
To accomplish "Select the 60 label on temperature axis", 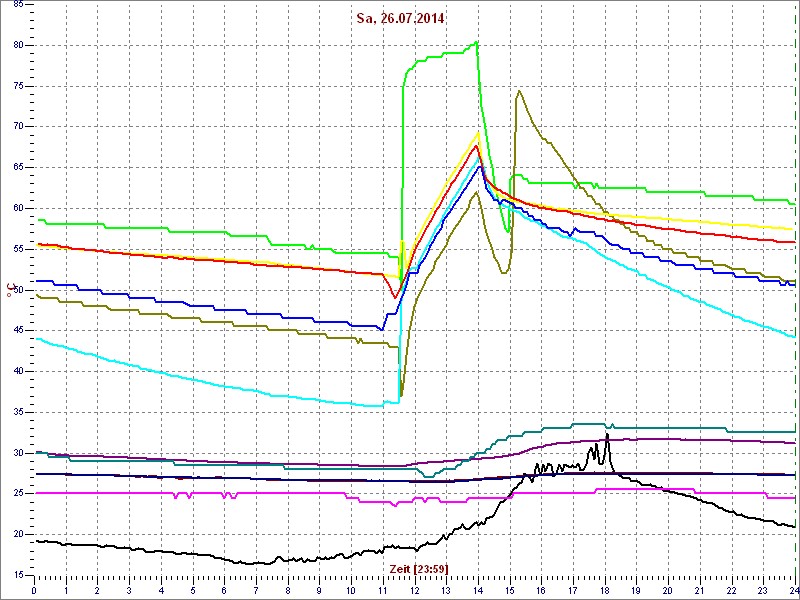I will 16,209.
